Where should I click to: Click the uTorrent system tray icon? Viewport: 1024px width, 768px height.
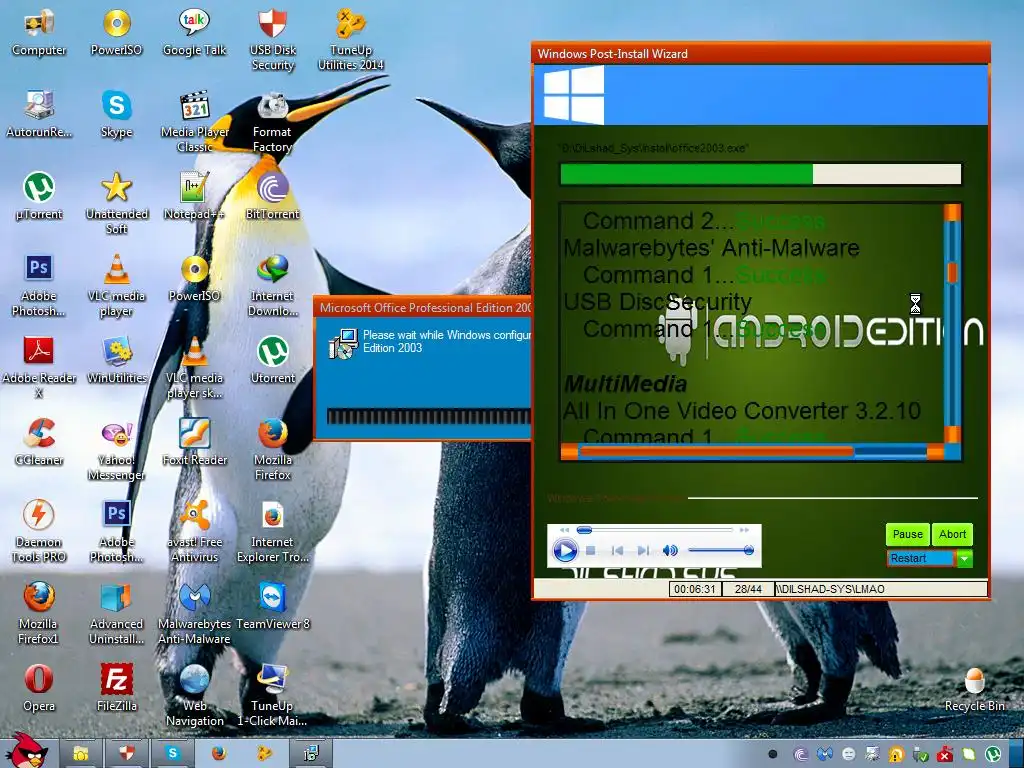[x=993, y=754]
